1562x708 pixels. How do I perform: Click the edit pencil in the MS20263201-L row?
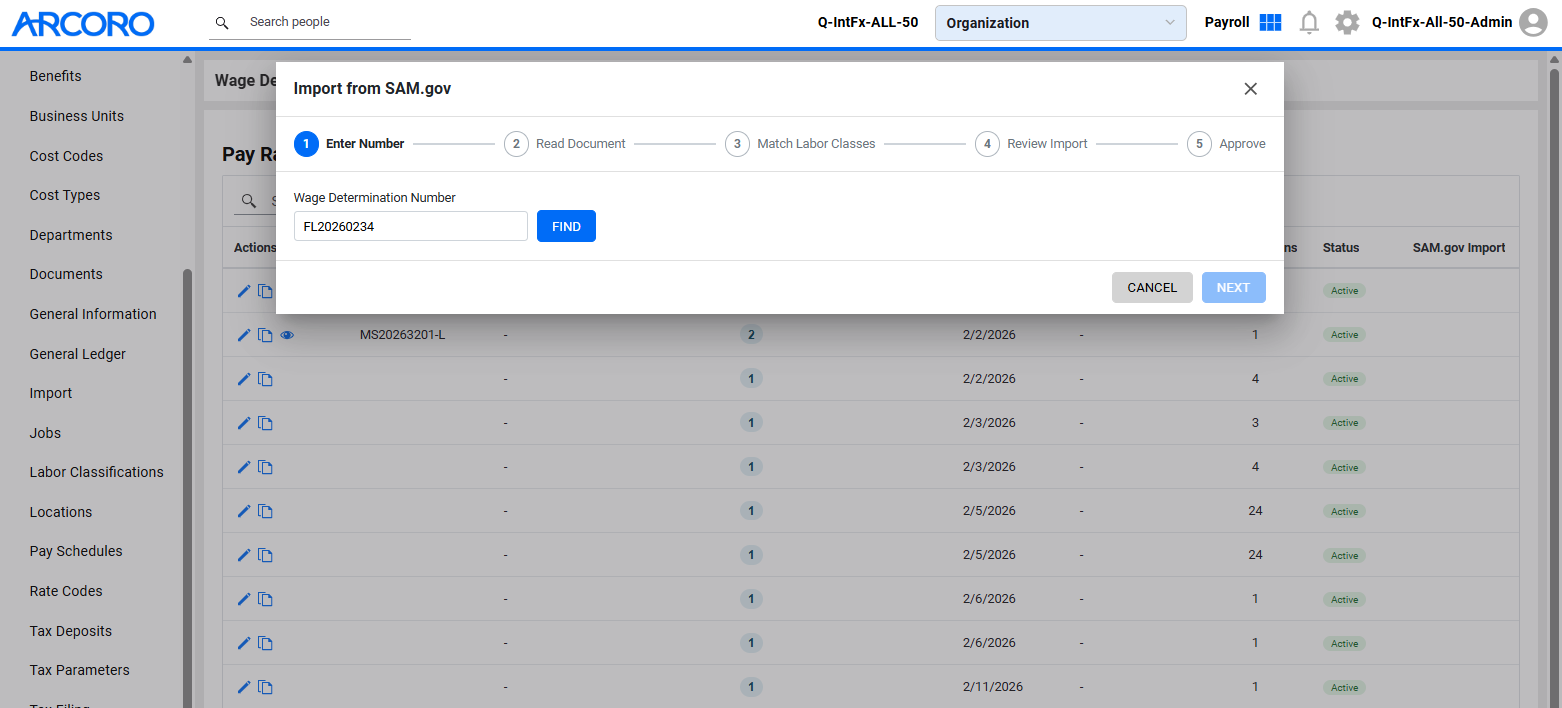[x=244, y=335]
